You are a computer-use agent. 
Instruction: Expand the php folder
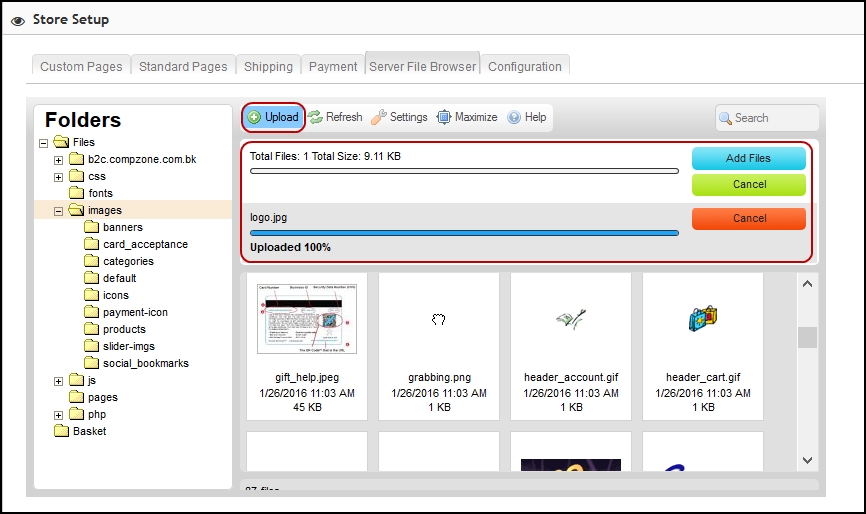tap(59, 415)
